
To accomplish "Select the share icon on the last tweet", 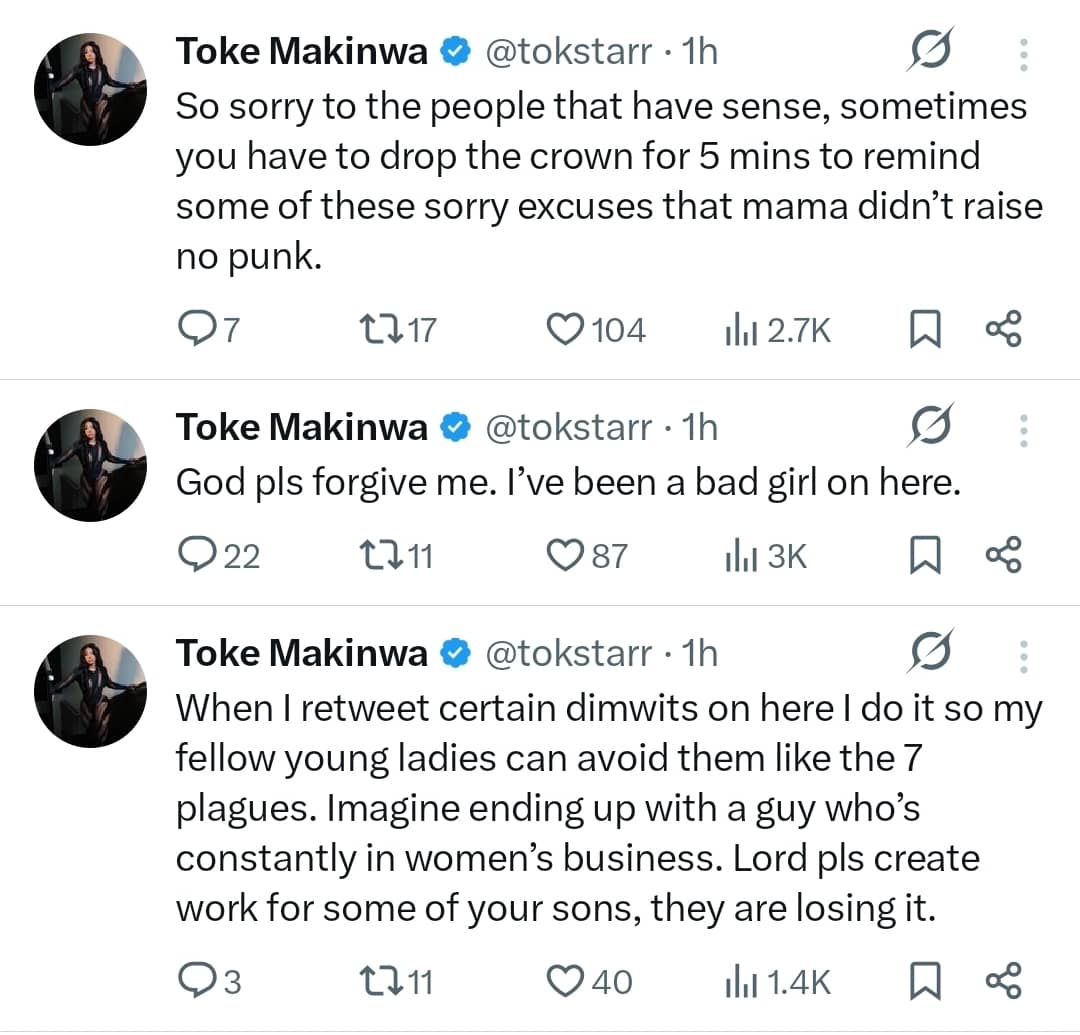I will click(x=1003, y=980).
